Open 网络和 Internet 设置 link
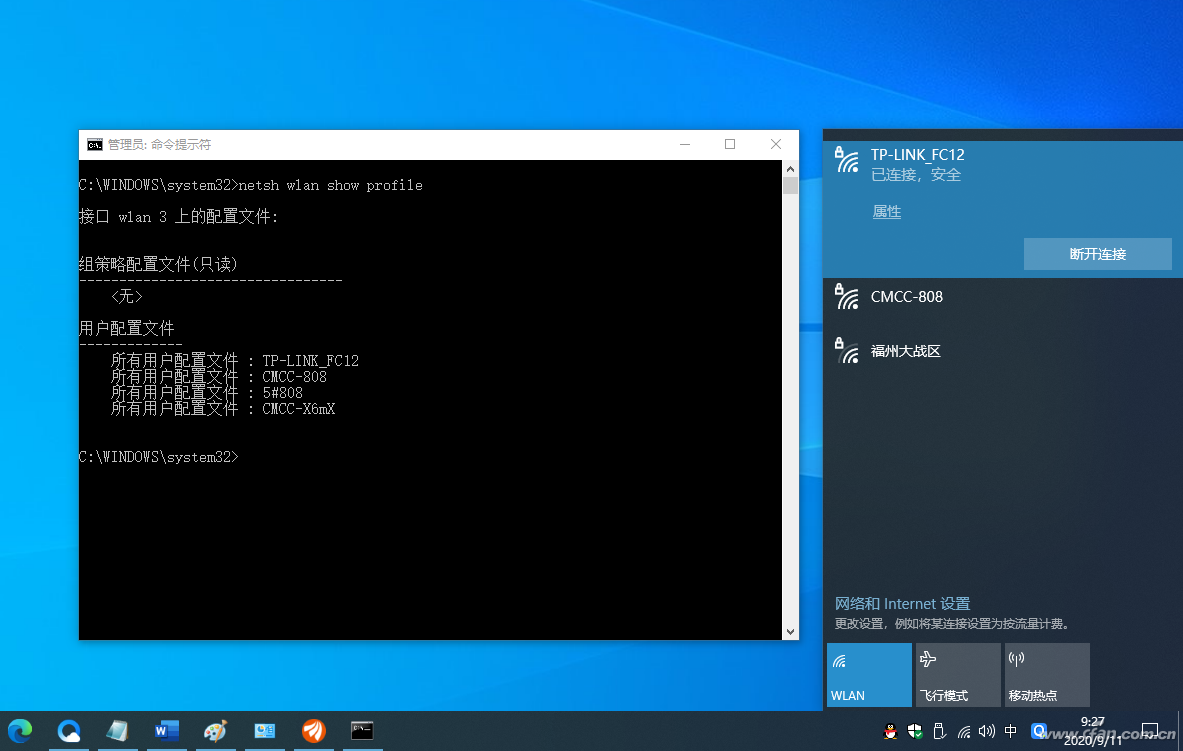 (x=902, y=604)
